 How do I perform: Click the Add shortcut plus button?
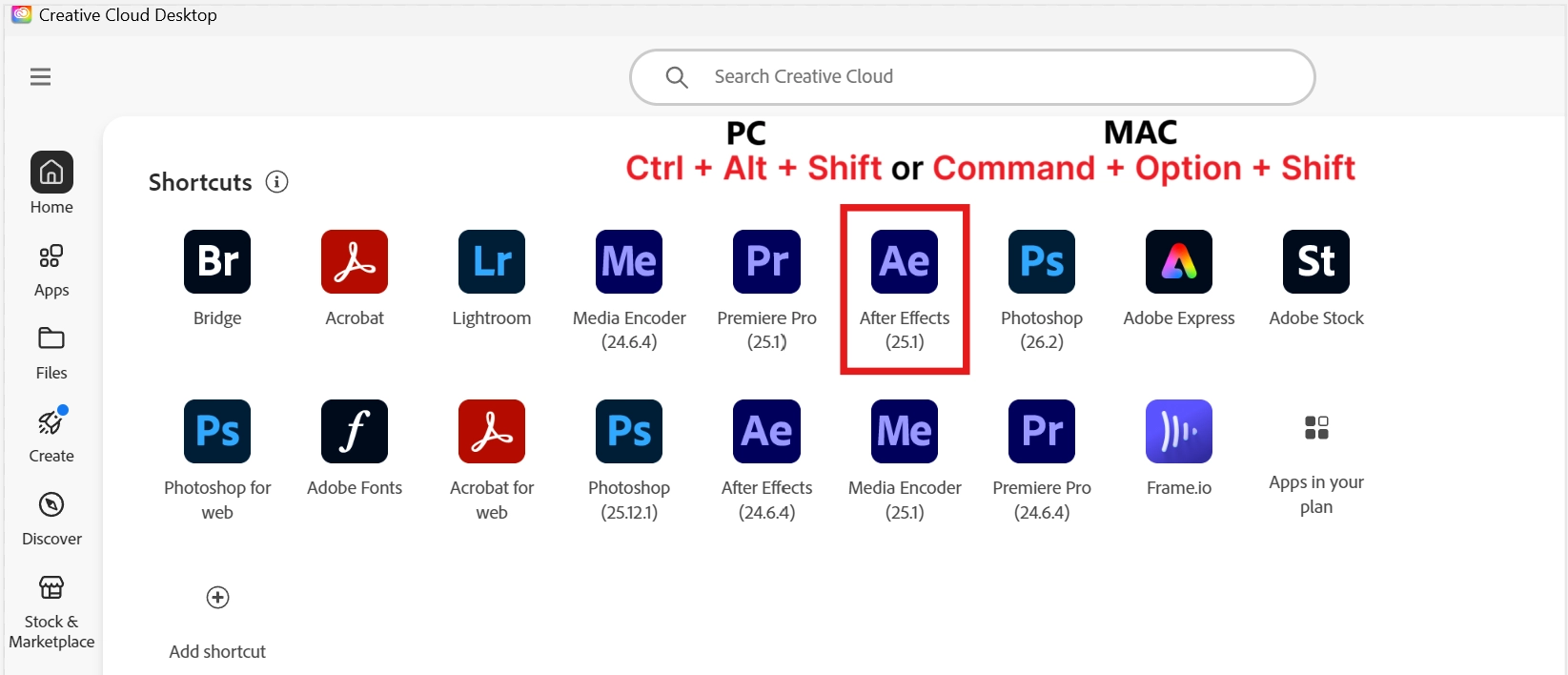[217, 598]
